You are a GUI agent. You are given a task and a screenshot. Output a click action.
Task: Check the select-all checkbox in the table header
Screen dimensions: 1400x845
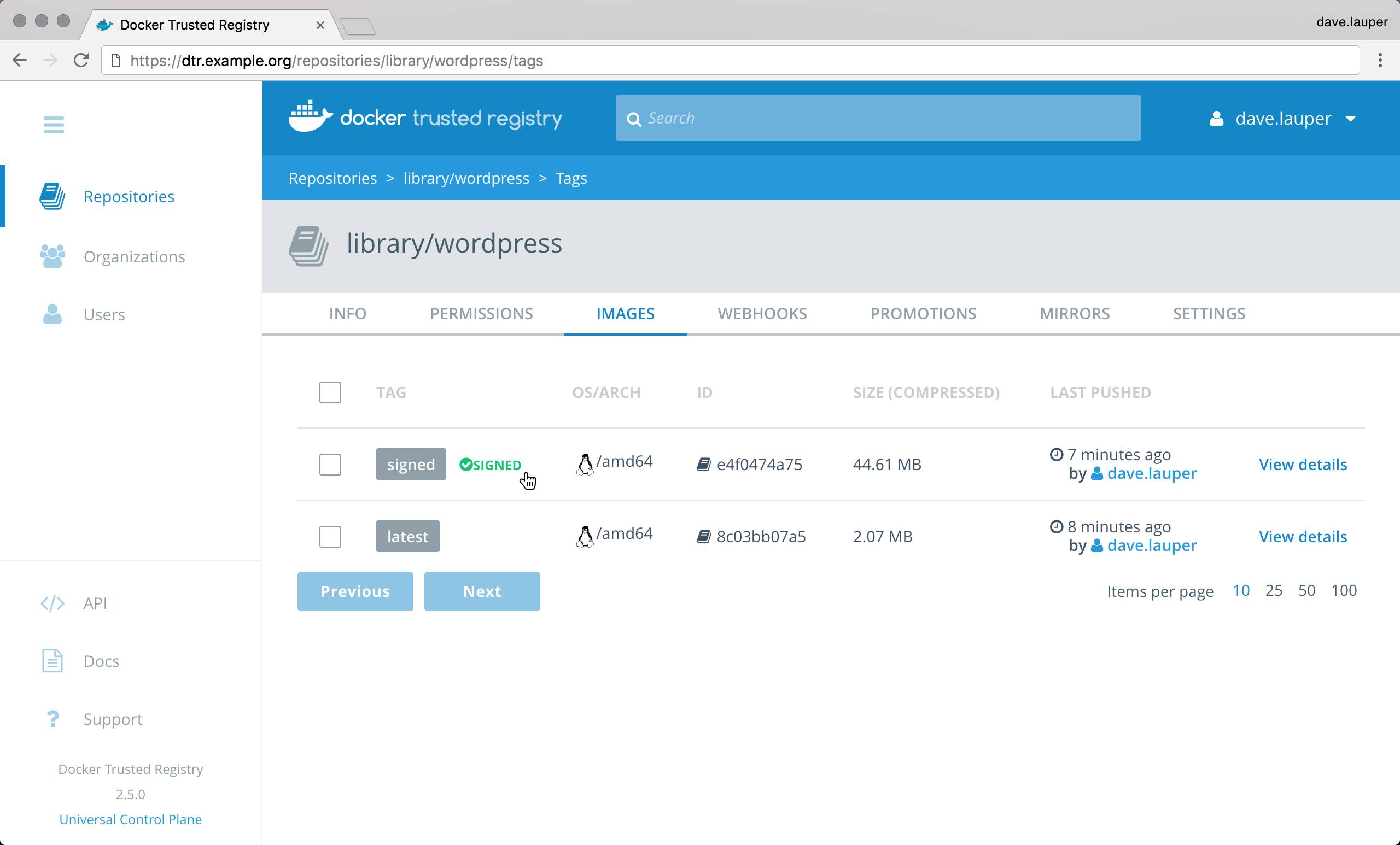coord(330,392)
